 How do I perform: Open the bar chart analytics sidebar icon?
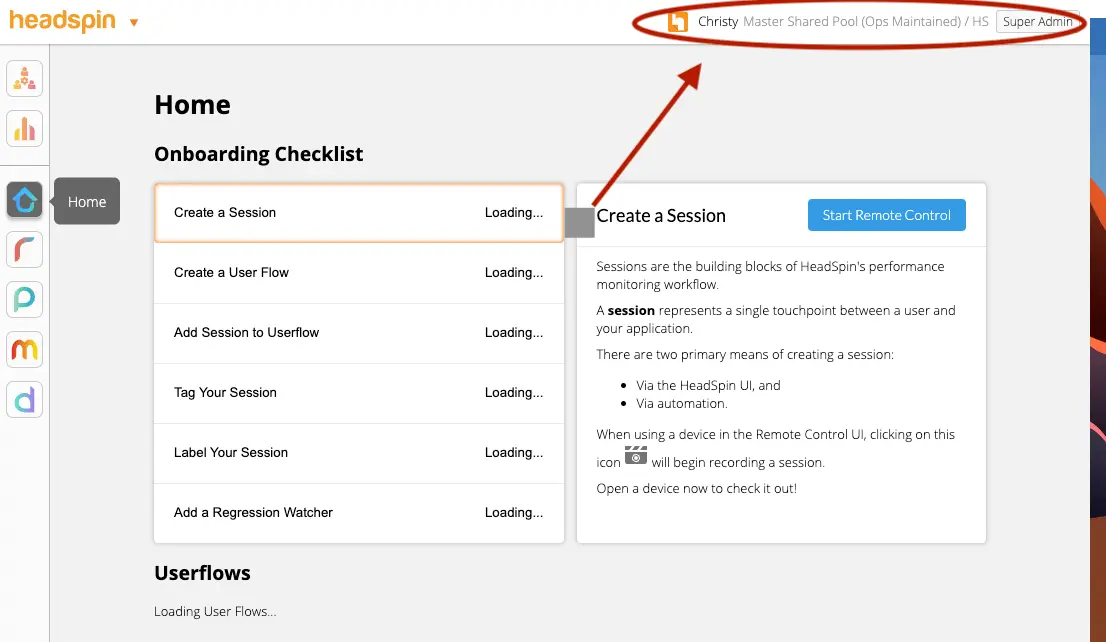25,128
